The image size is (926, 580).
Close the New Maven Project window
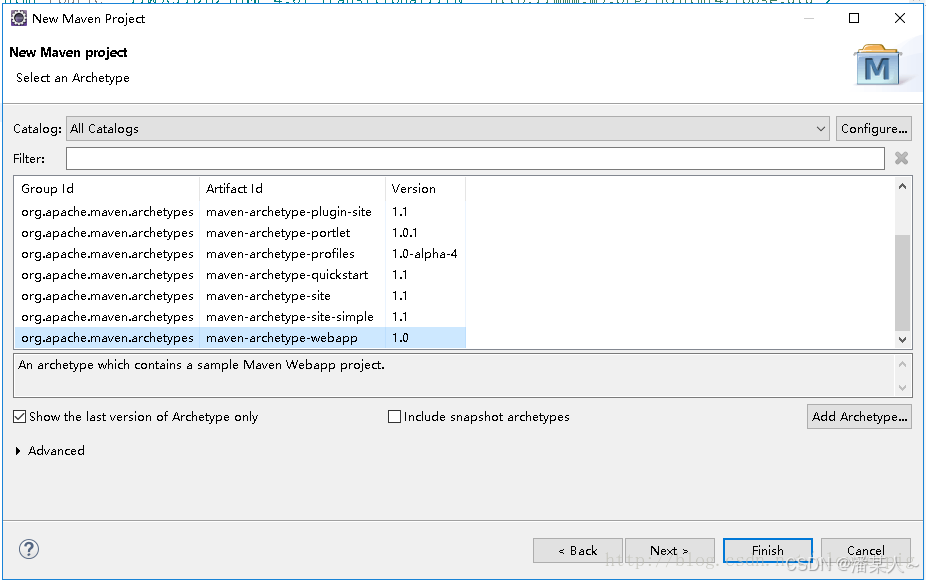click(x=900, y=18)
